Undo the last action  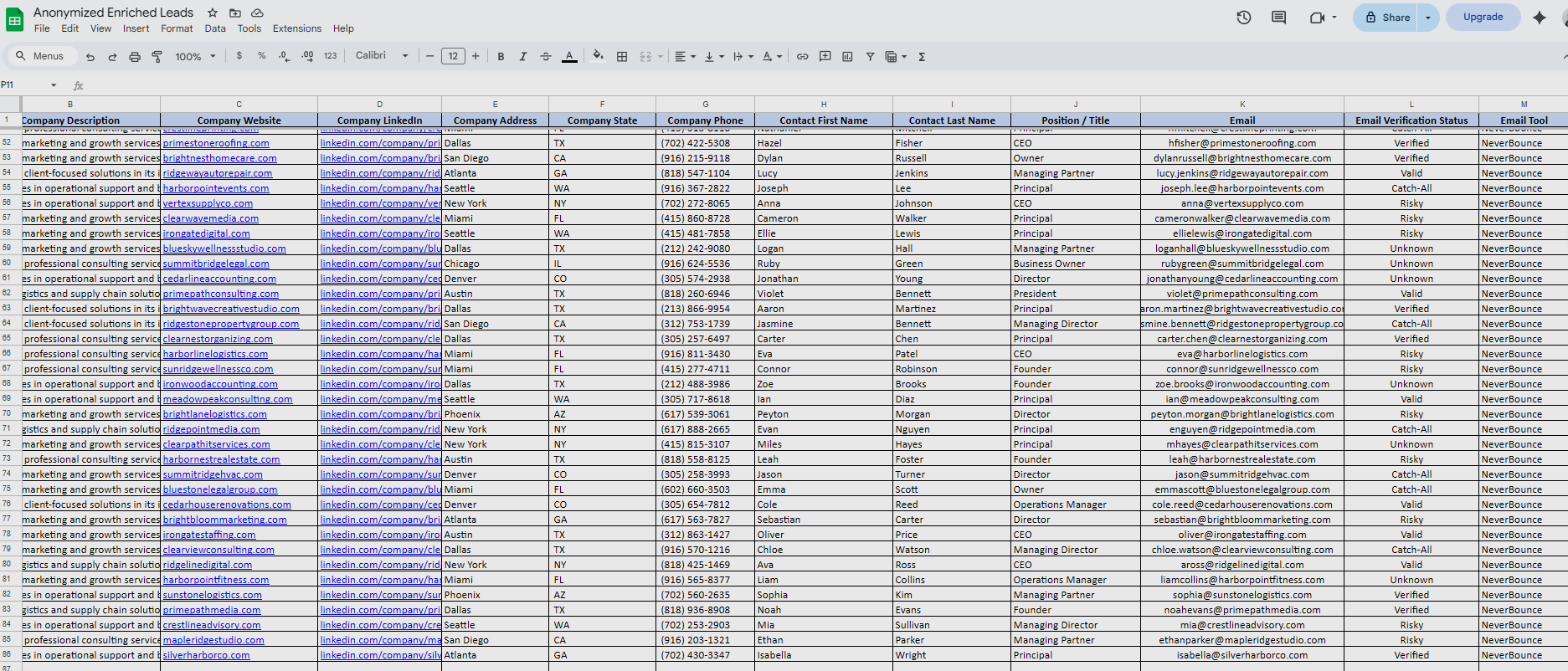90,57
